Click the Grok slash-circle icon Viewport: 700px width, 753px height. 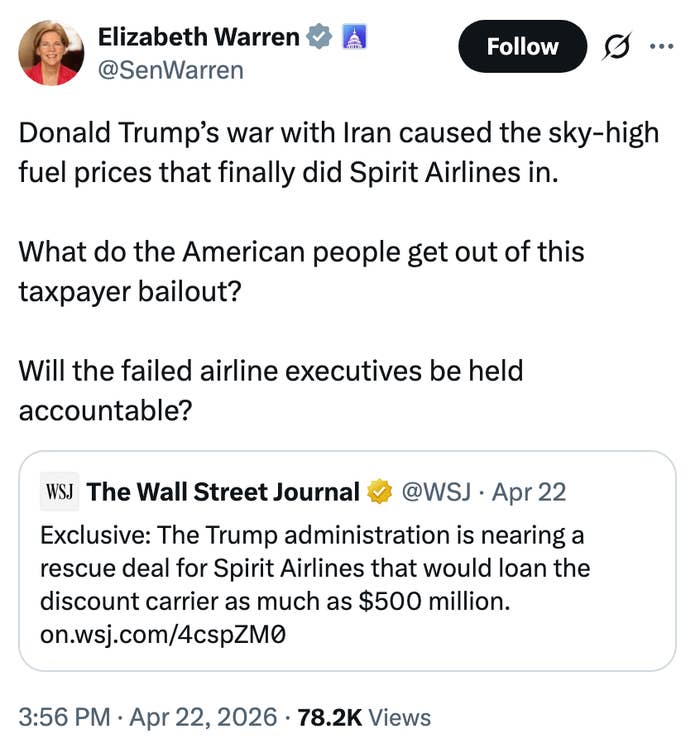pos(614,47)
